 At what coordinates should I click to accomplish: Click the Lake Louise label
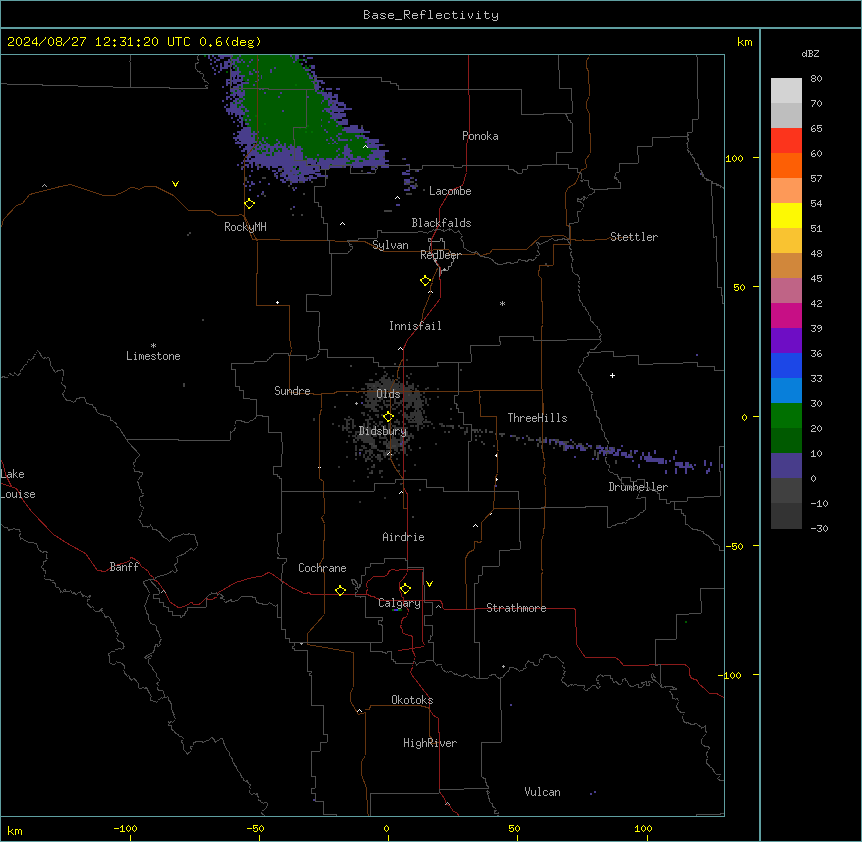(18, 484)
